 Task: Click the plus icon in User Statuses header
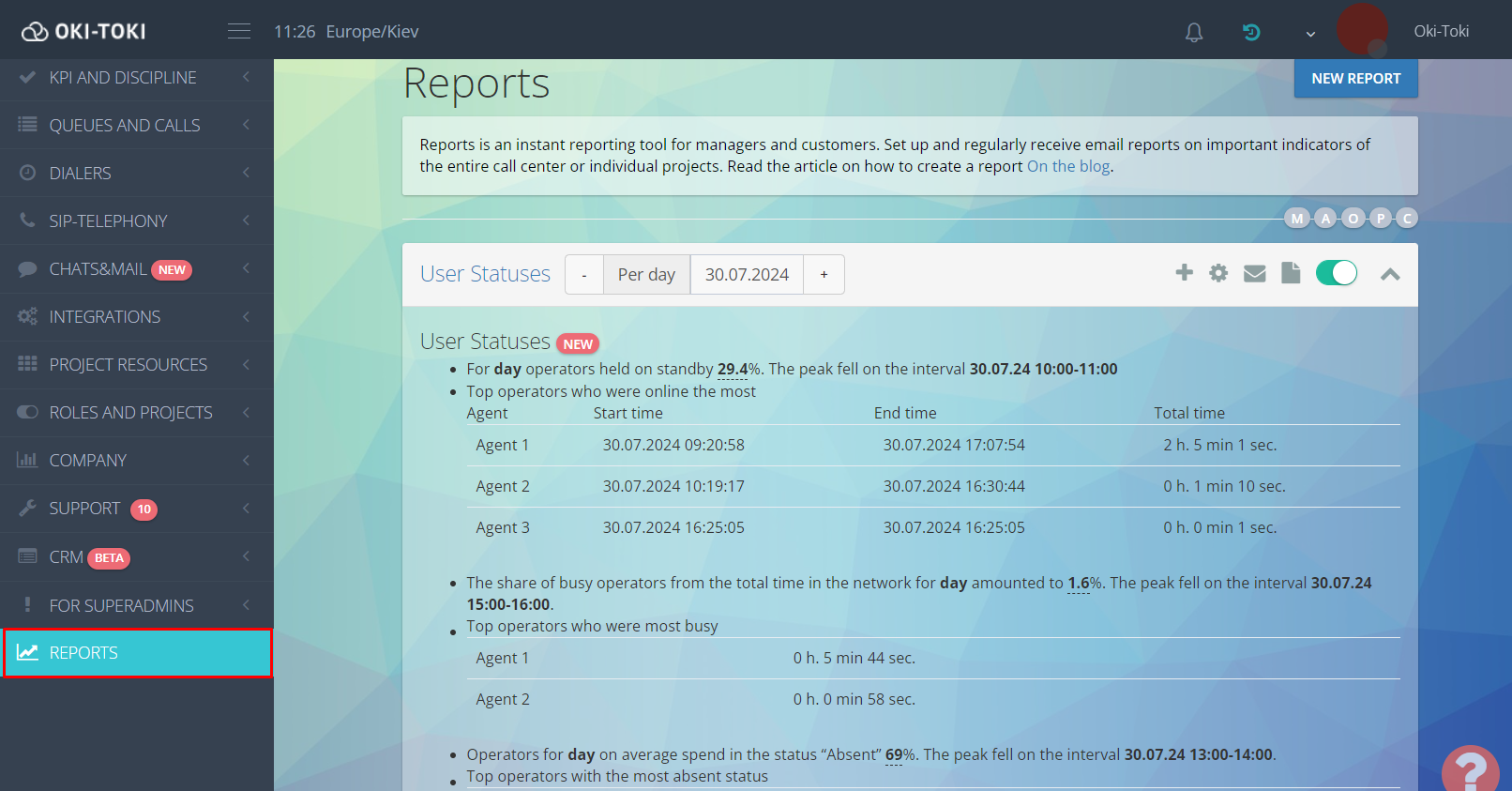(1184, 273)
